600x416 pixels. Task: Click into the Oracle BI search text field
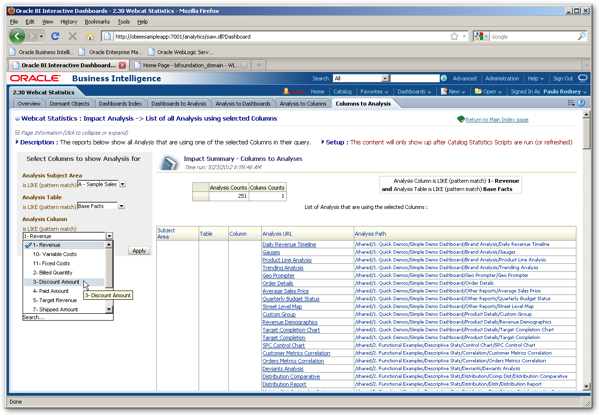(415, 78)
